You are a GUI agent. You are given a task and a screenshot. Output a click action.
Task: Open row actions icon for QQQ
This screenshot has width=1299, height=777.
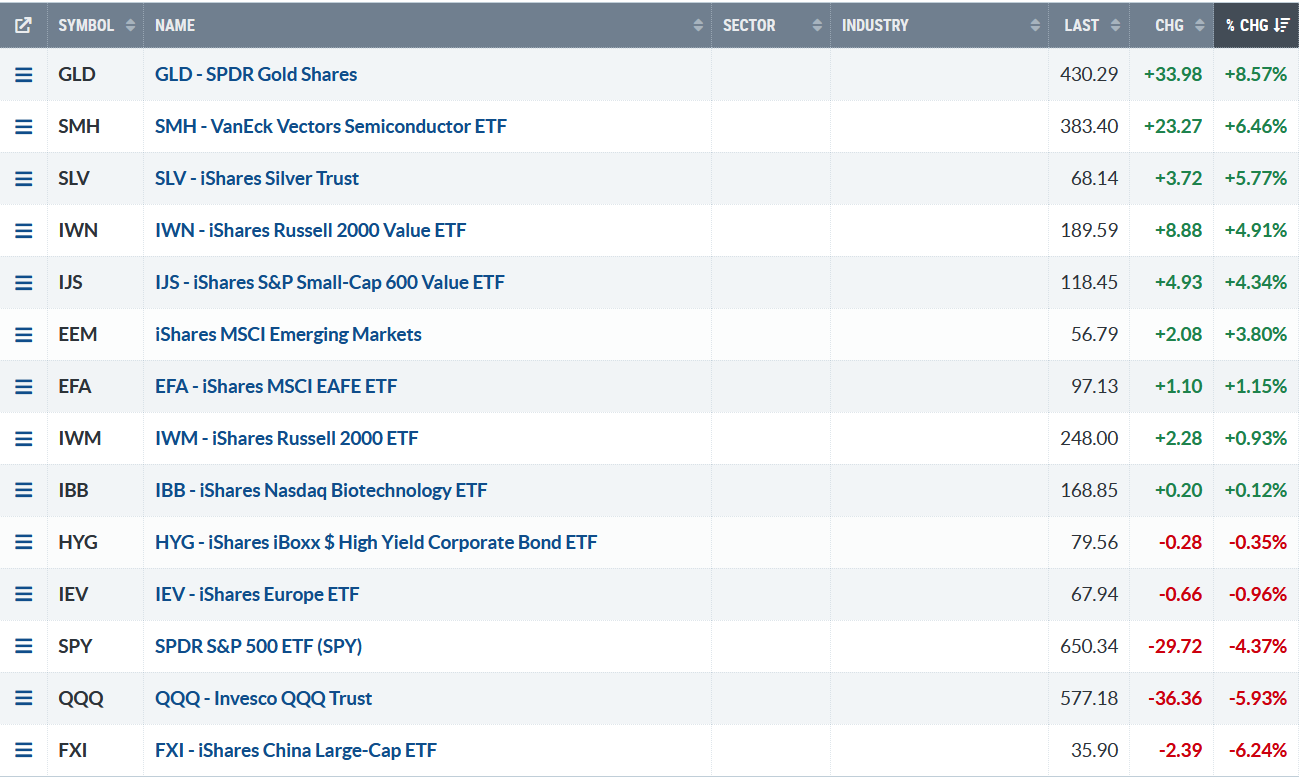[x=24, y=698]
